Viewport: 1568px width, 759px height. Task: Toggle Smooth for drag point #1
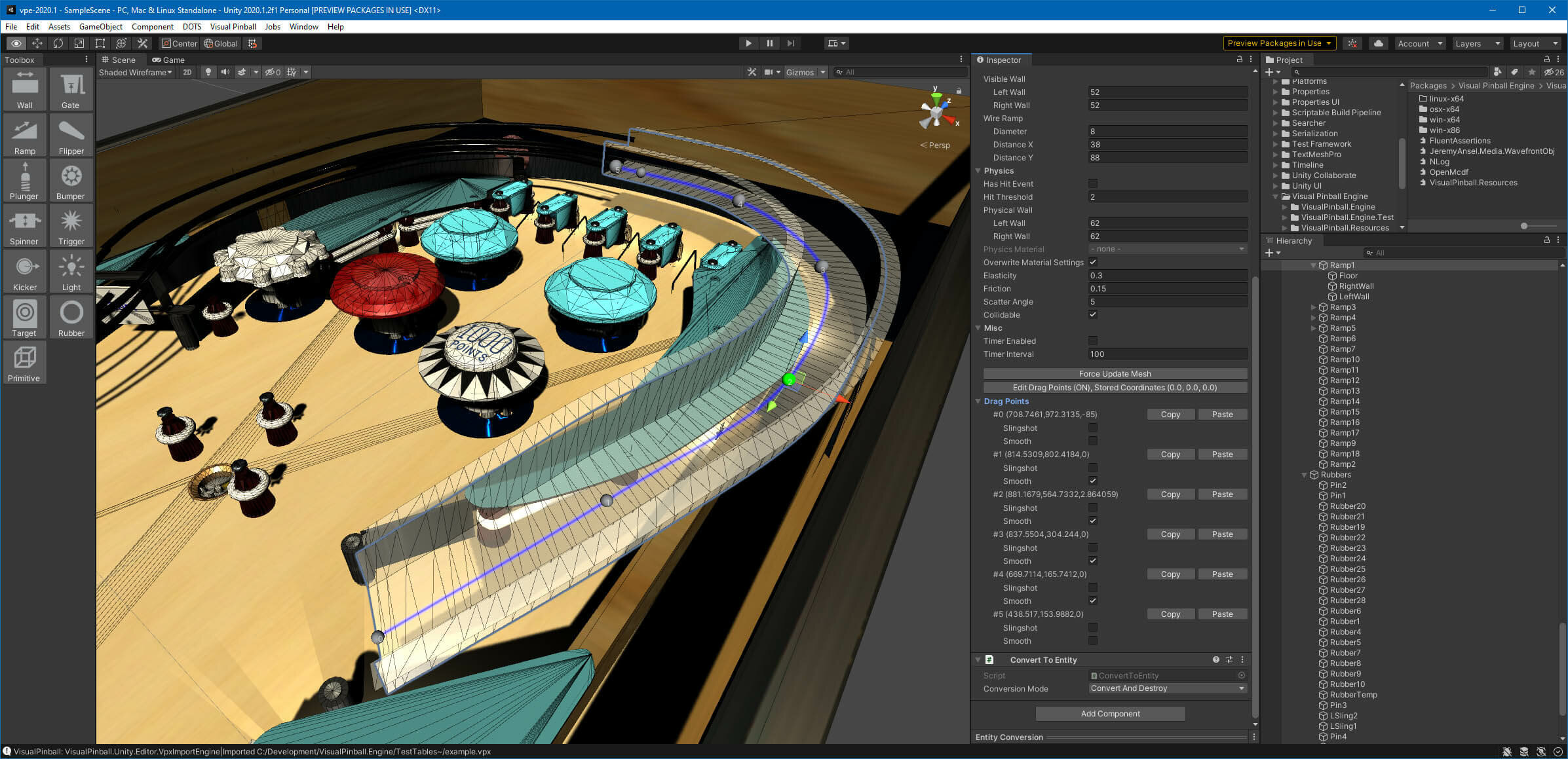[x=1093, y=481]
